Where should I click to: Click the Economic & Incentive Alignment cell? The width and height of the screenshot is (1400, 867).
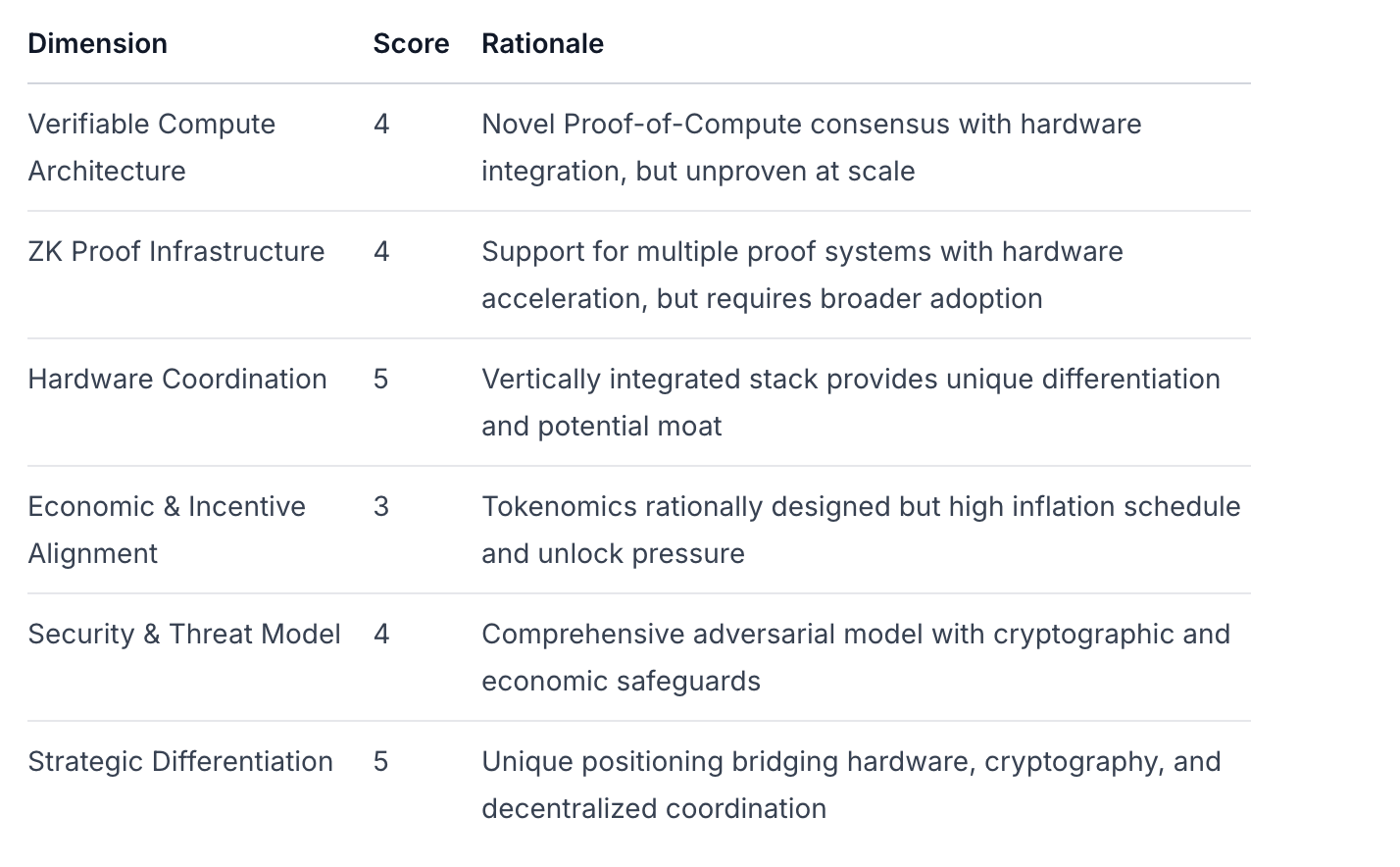coord(167,530)
